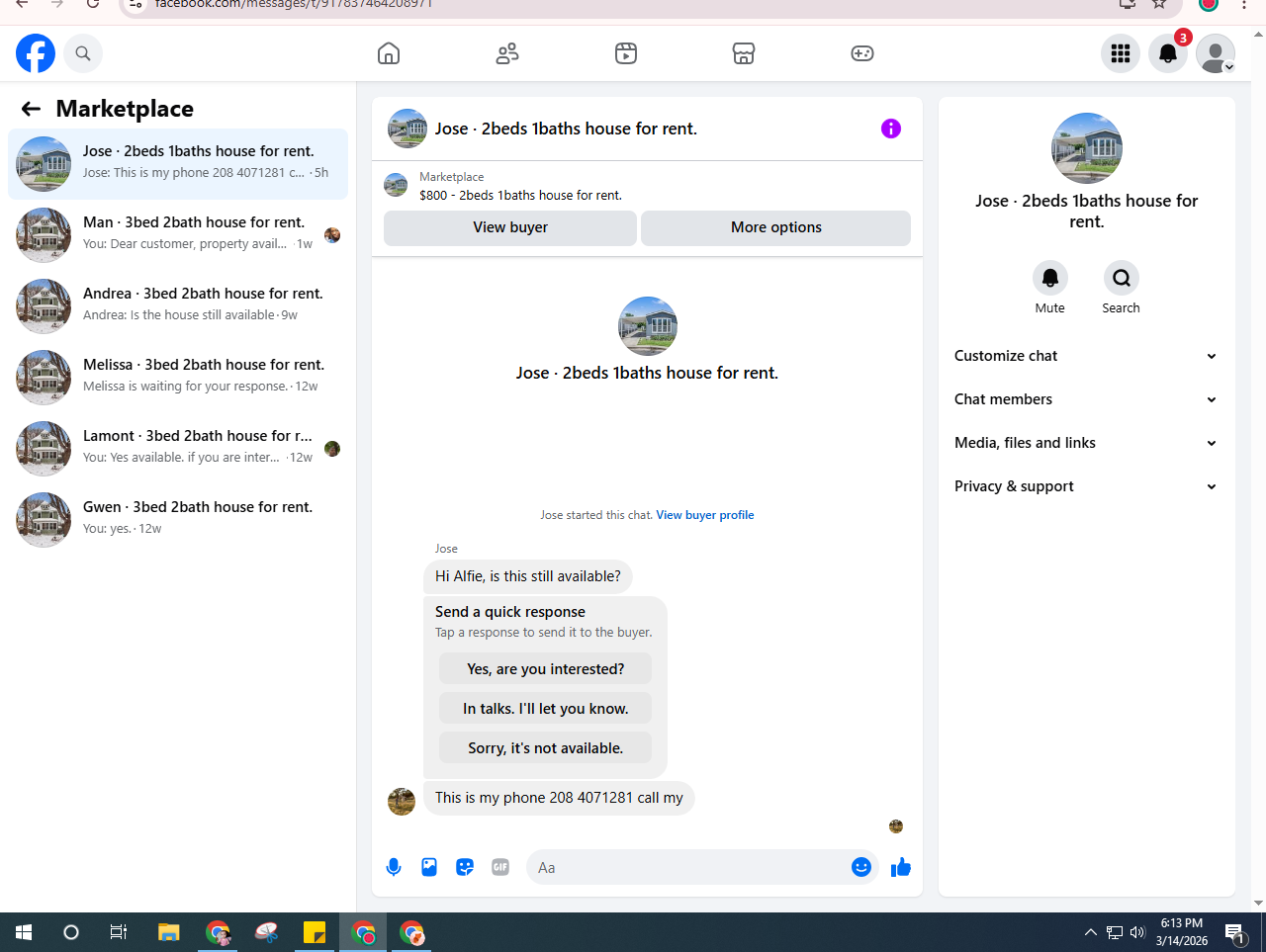The width and height of the screenshot is (1266, 952).
Task: Open the Gaming controller icon
Action: 862,53
